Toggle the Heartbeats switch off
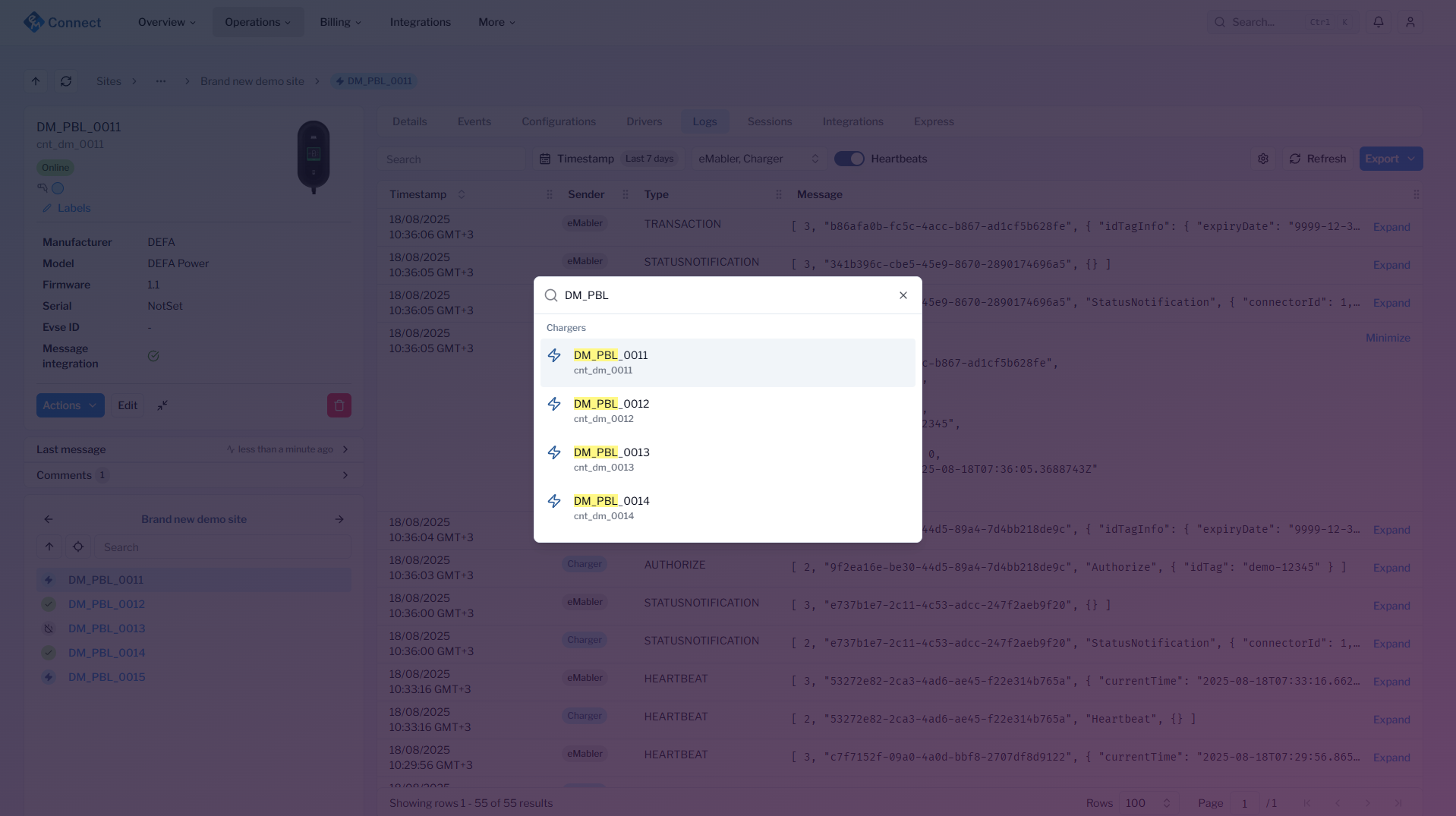 pyautogui.click(x=849, y=159)
